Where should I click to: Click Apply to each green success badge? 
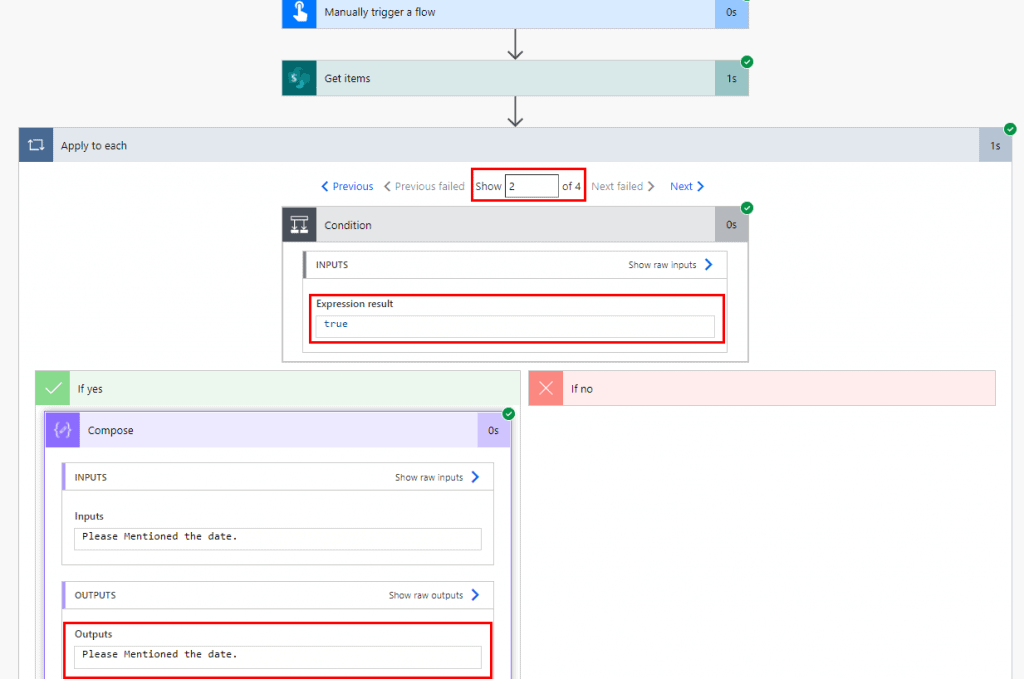pyautogui.click(x=1010, y=129)
